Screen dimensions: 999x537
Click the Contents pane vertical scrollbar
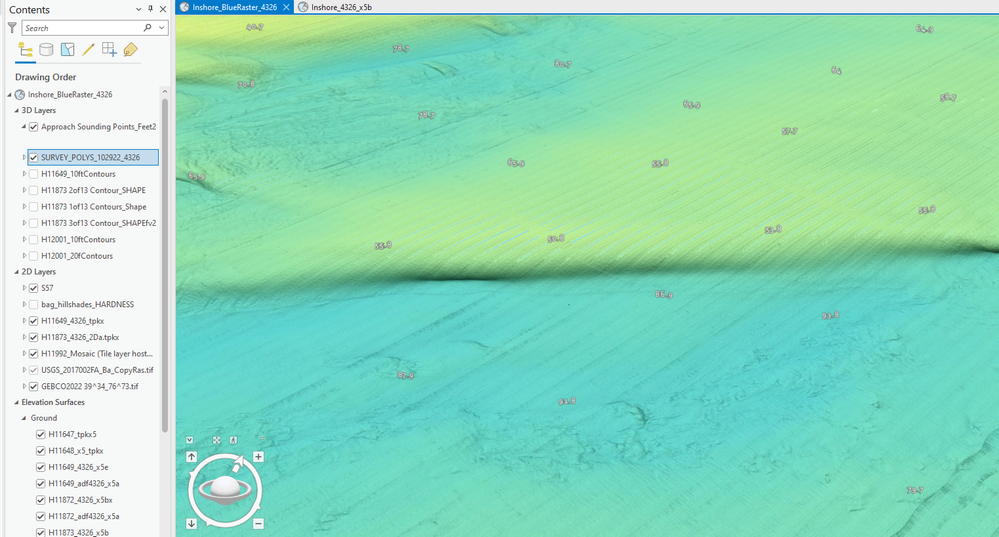coord(165,264)
